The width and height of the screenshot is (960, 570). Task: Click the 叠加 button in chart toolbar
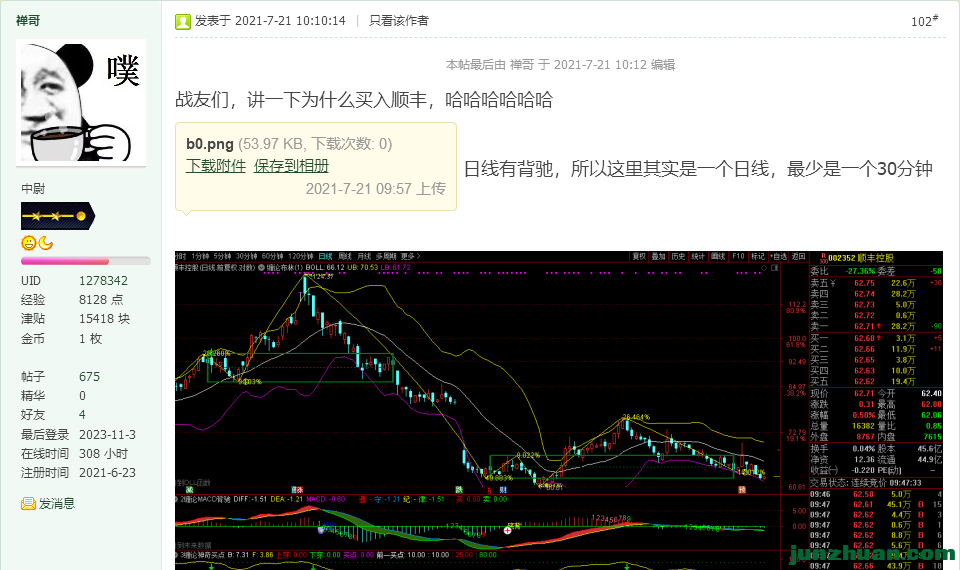(659, 257)
